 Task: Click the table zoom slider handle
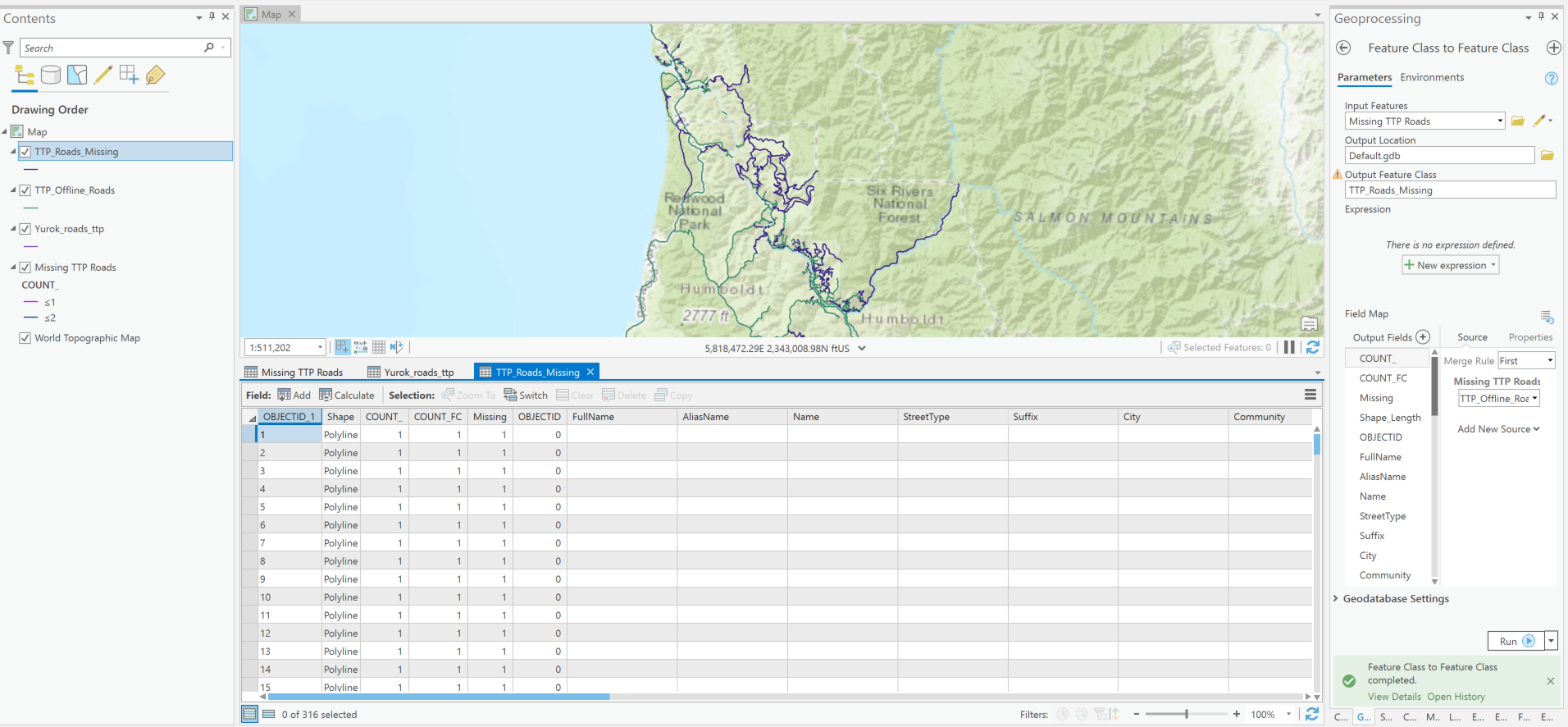point(1186,714)
